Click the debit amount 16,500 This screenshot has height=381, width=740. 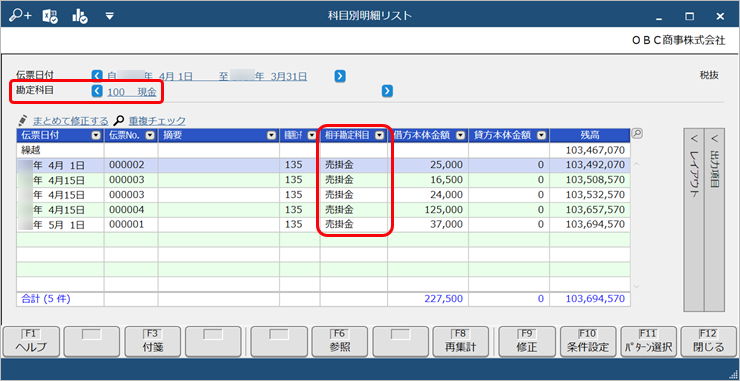click(446, 180)
